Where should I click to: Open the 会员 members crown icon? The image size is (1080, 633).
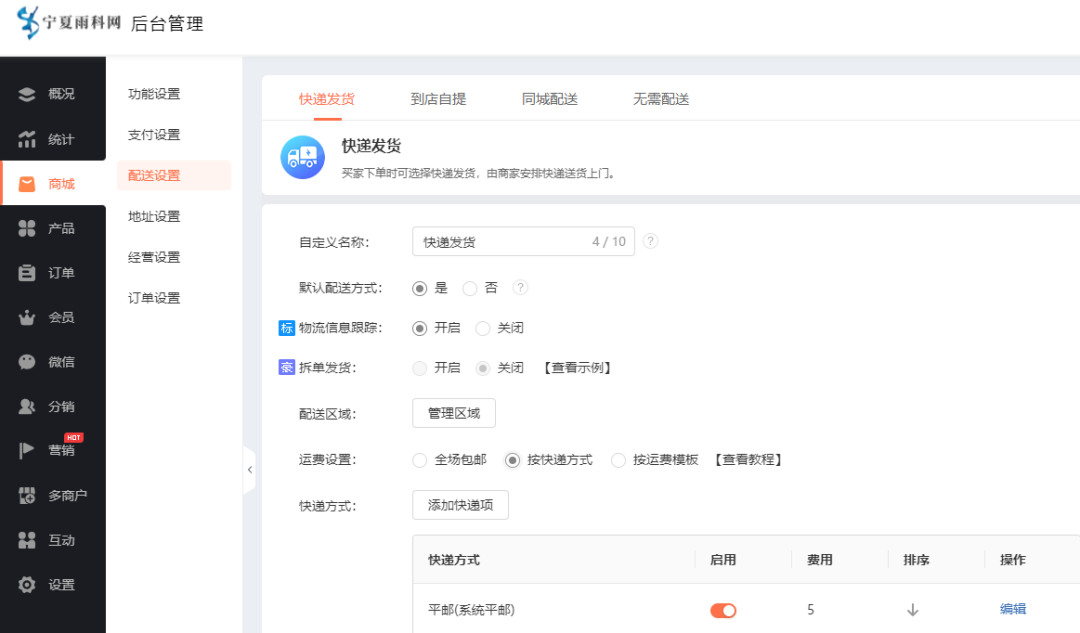pos(27,318)
